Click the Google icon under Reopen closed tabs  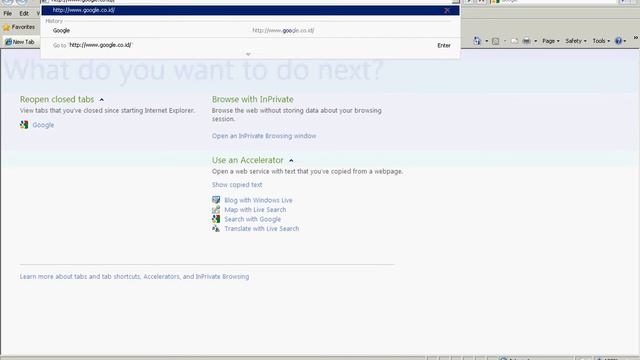coord(24,125)
